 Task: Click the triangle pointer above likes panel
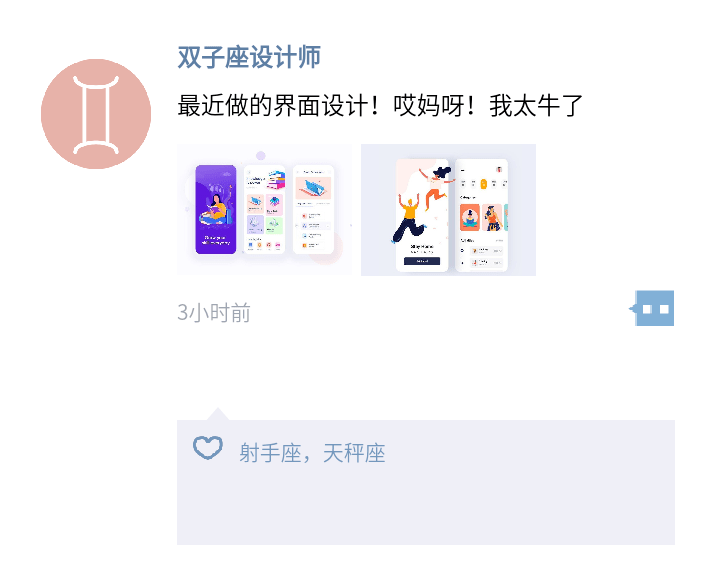(x=218, y=413)
